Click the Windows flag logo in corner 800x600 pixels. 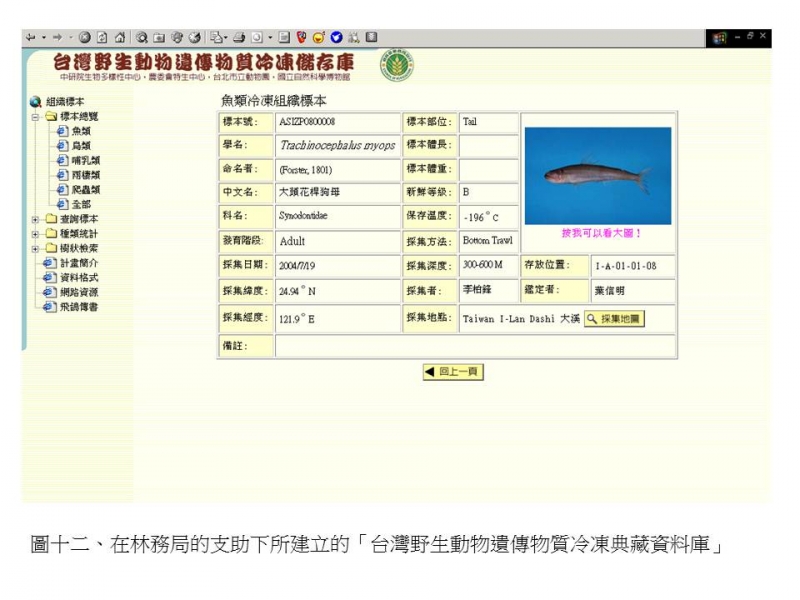(719, 38)
